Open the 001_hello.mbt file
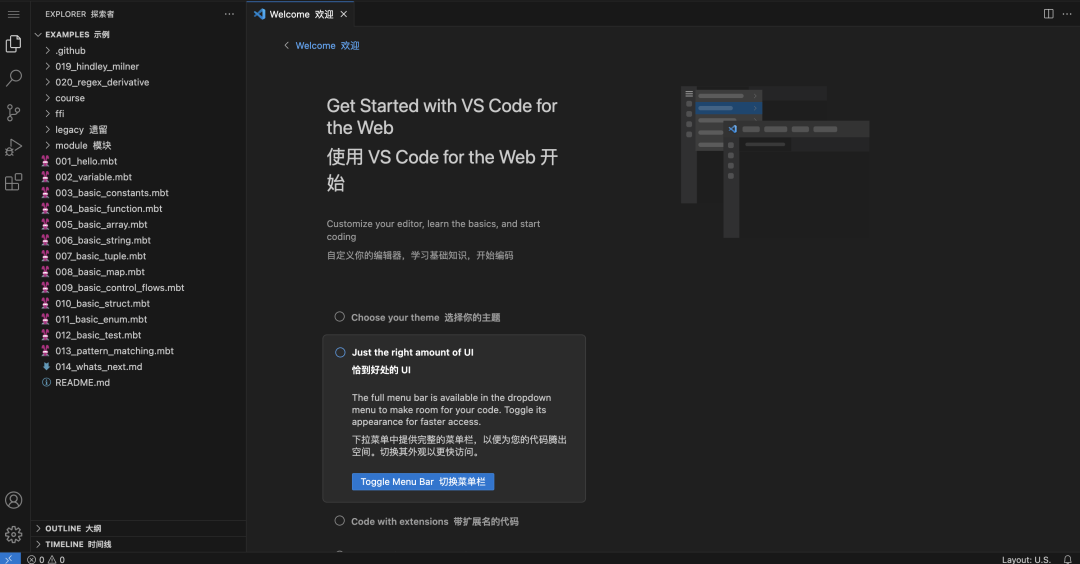 coord(86,161)
